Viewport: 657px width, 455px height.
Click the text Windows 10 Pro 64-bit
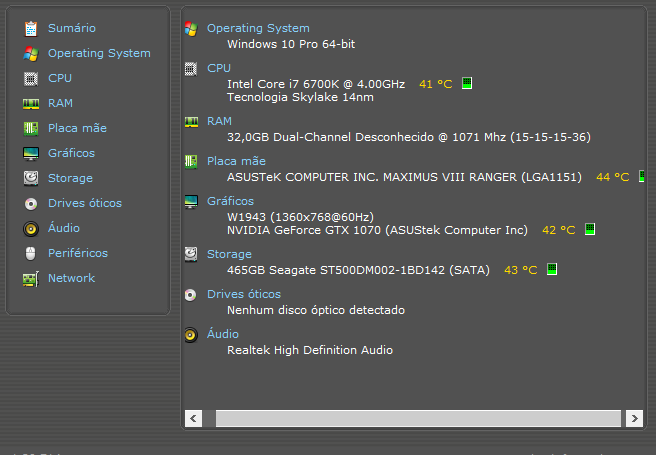point(291,44)
